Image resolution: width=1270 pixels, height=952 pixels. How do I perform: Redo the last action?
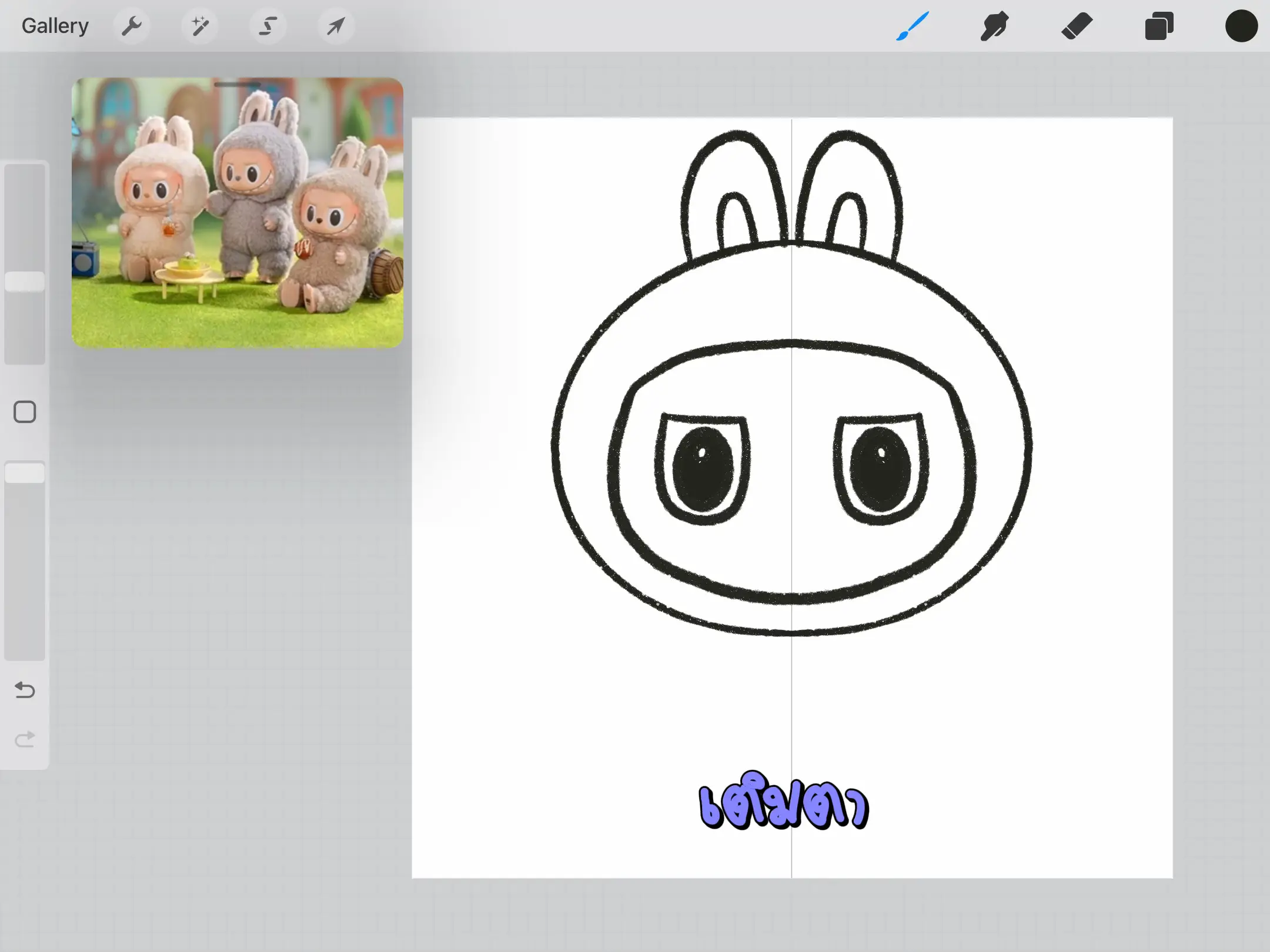point(25,739)
